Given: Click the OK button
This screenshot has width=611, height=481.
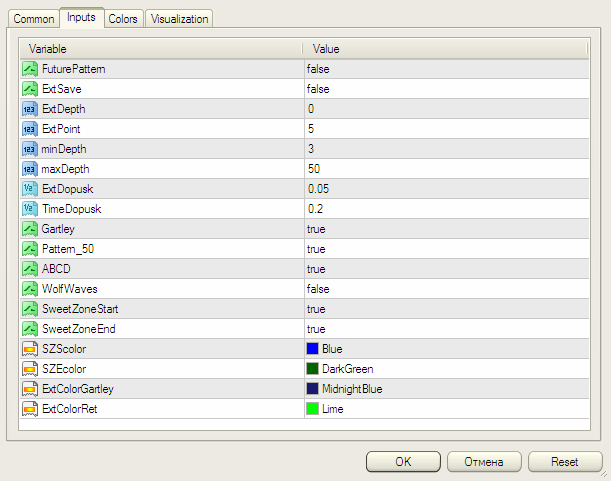Looking at the screenshot, I should (x=403, y=462).
